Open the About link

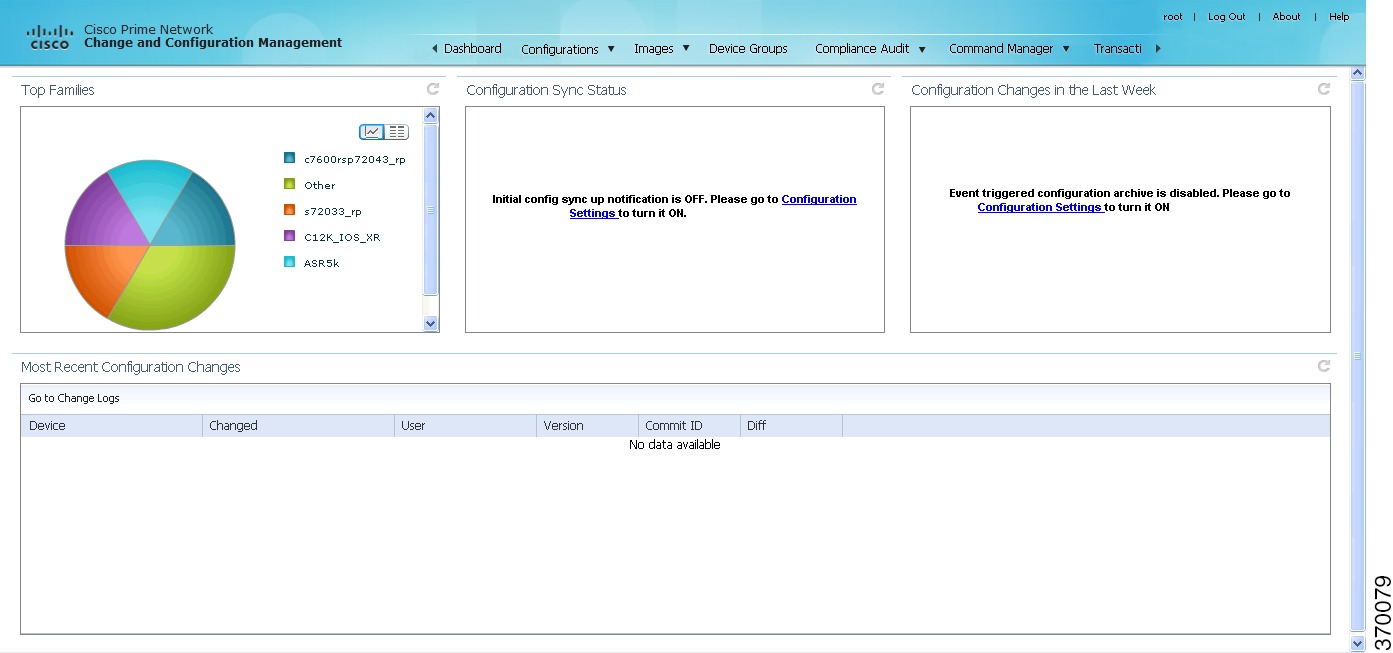point(1287,16)
